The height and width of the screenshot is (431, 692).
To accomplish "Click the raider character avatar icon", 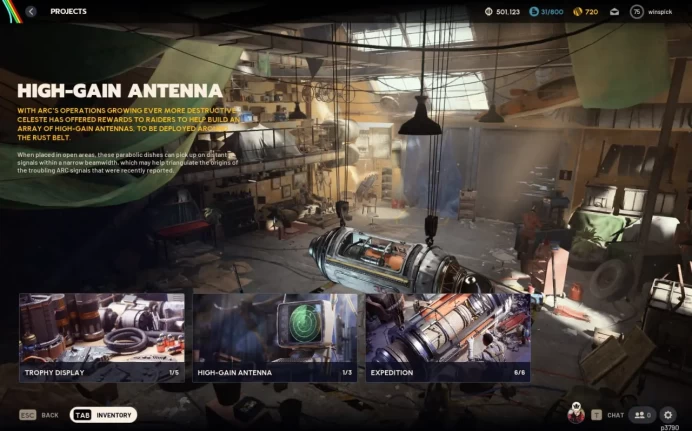I will click(576, 413).
